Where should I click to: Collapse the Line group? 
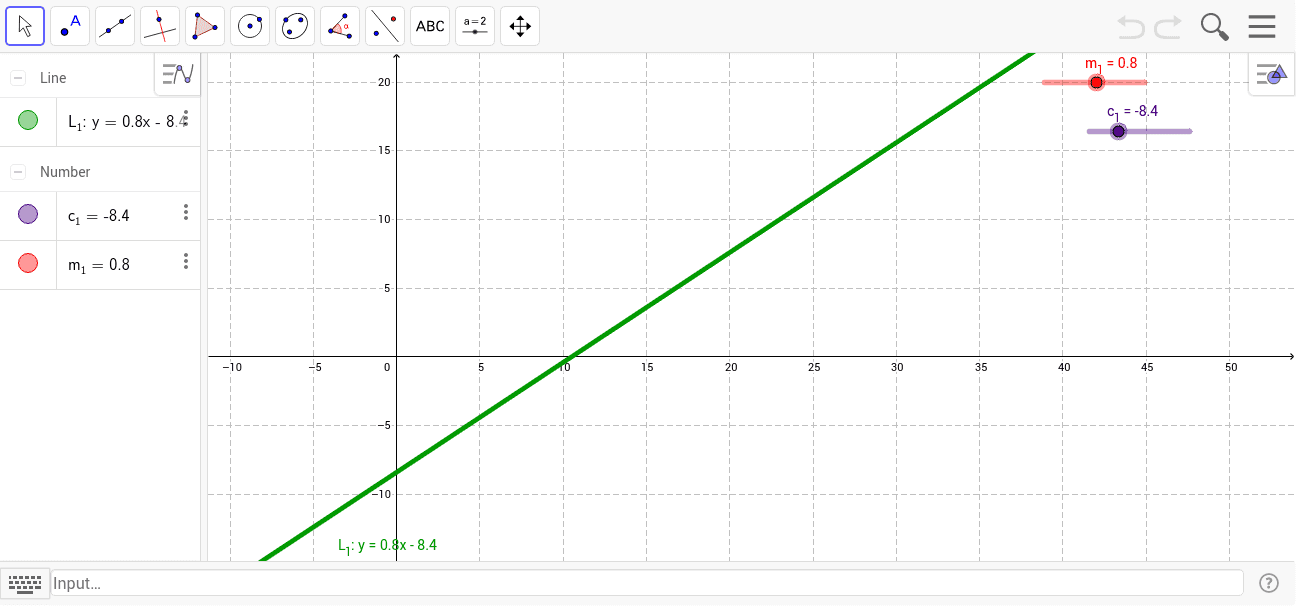tap(18, 78)
